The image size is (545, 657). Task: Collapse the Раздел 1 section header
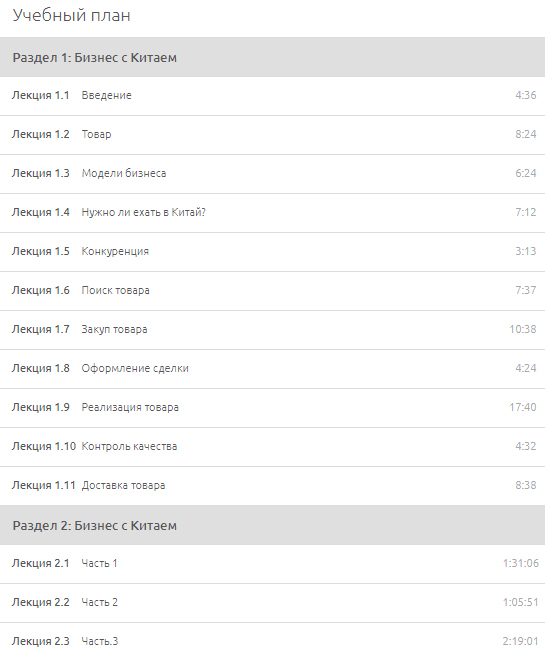tap(272, 57)
